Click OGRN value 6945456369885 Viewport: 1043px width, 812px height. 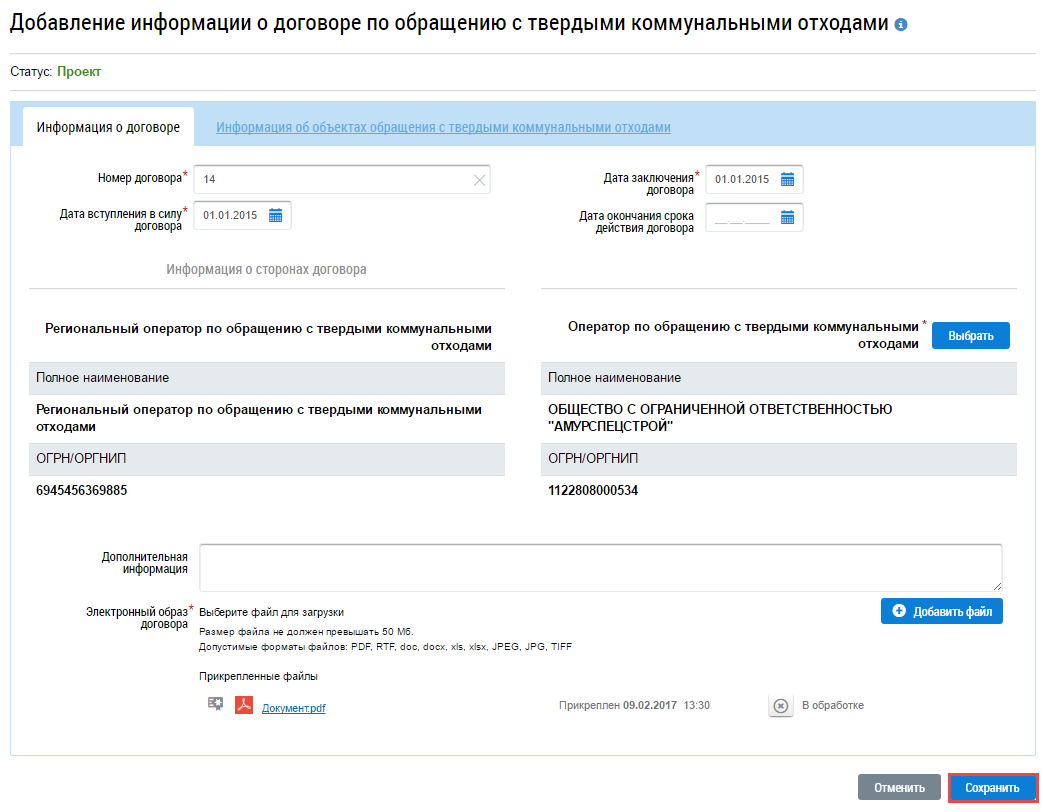tap(81, 491)
